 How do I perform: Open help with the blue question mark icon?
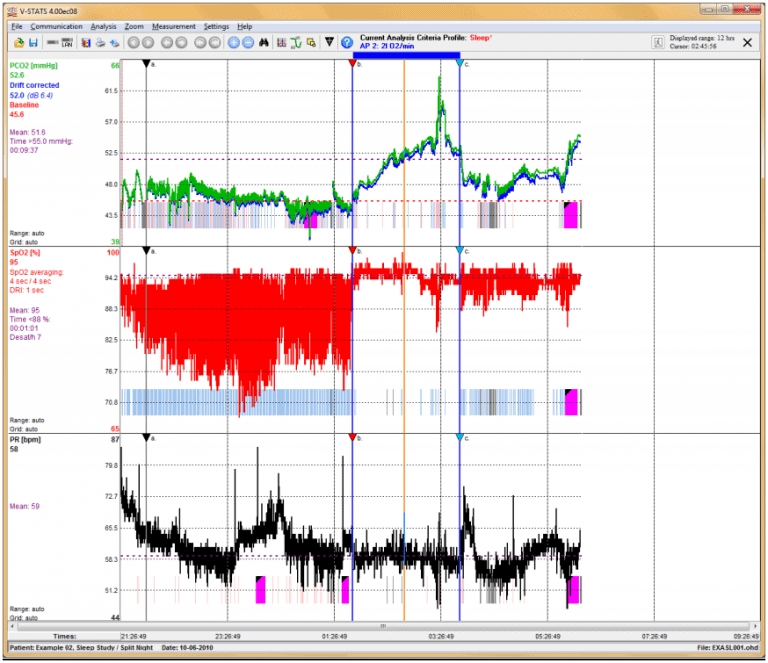tap(347, 43)
